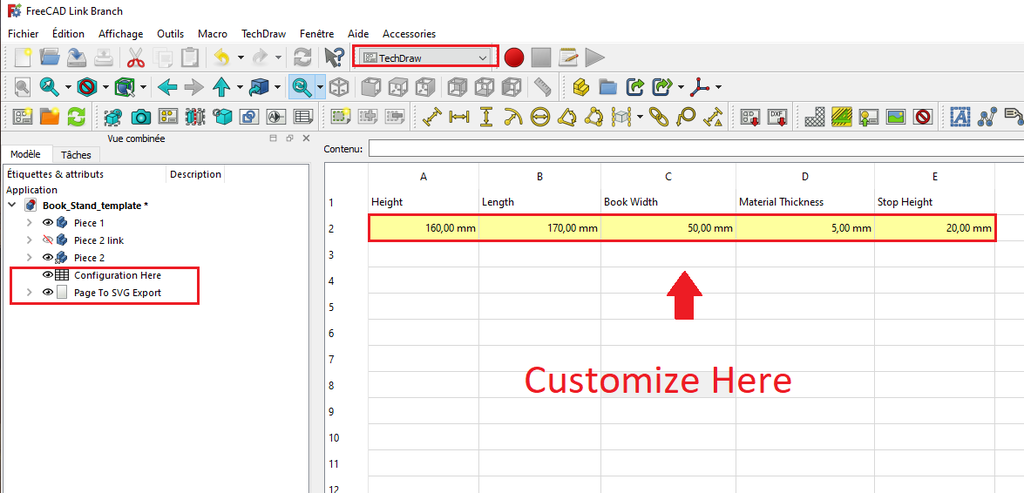Expand the Piece 2 tree item
This screenshot has height=493, width=1024.
[29, 258]
